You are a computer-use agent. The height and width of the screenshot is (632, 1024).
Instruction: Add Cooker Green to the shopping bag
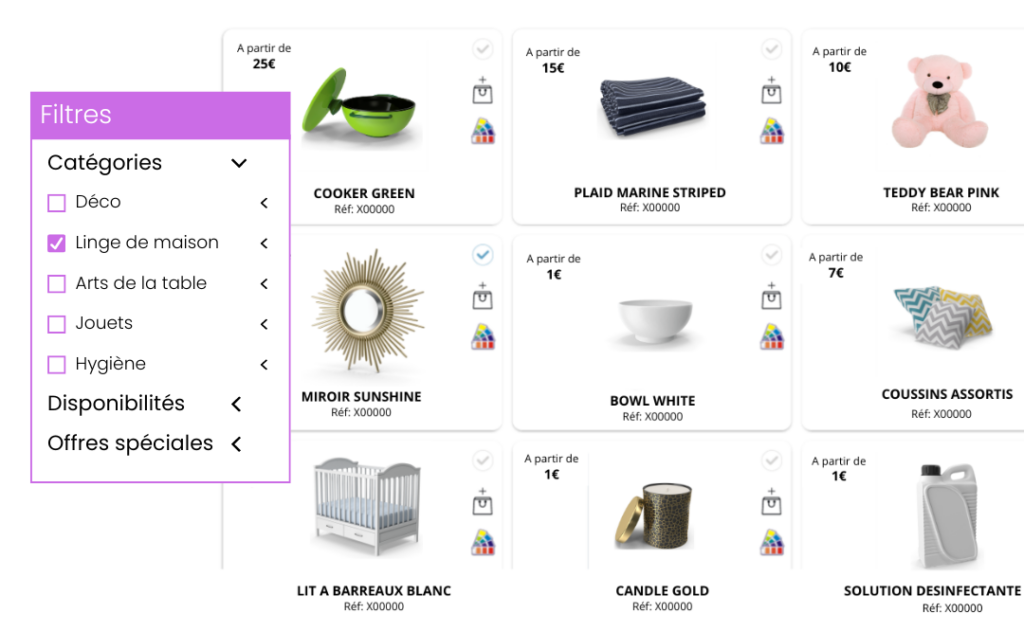point(483,90)
